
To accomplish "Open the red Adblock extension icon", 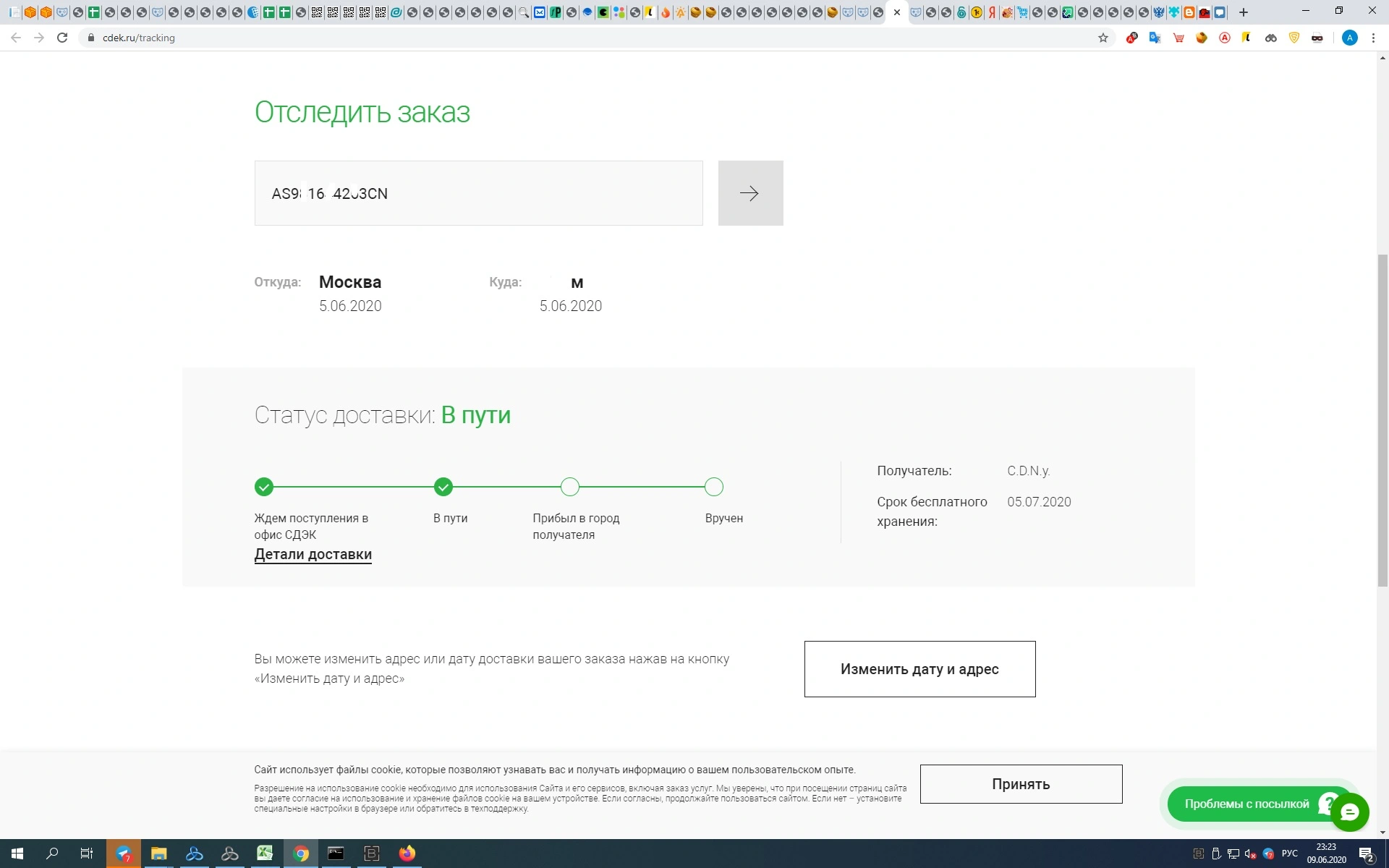I will (x=1132, y=38).
